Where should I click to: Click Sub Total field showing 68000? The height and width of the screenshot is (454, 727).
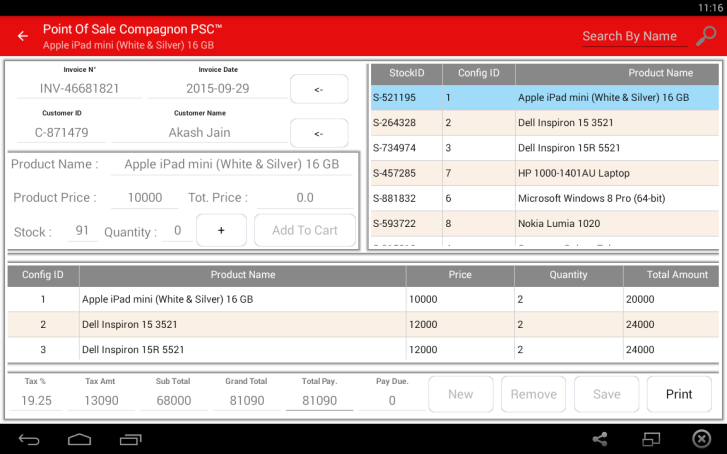point(174,400)
